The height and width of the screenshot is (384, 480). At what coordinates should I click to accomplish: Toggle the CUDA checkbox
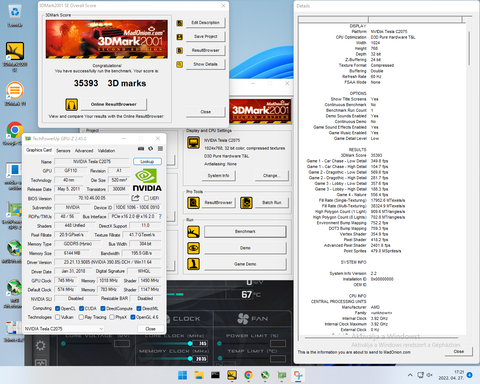coord(81,309)
